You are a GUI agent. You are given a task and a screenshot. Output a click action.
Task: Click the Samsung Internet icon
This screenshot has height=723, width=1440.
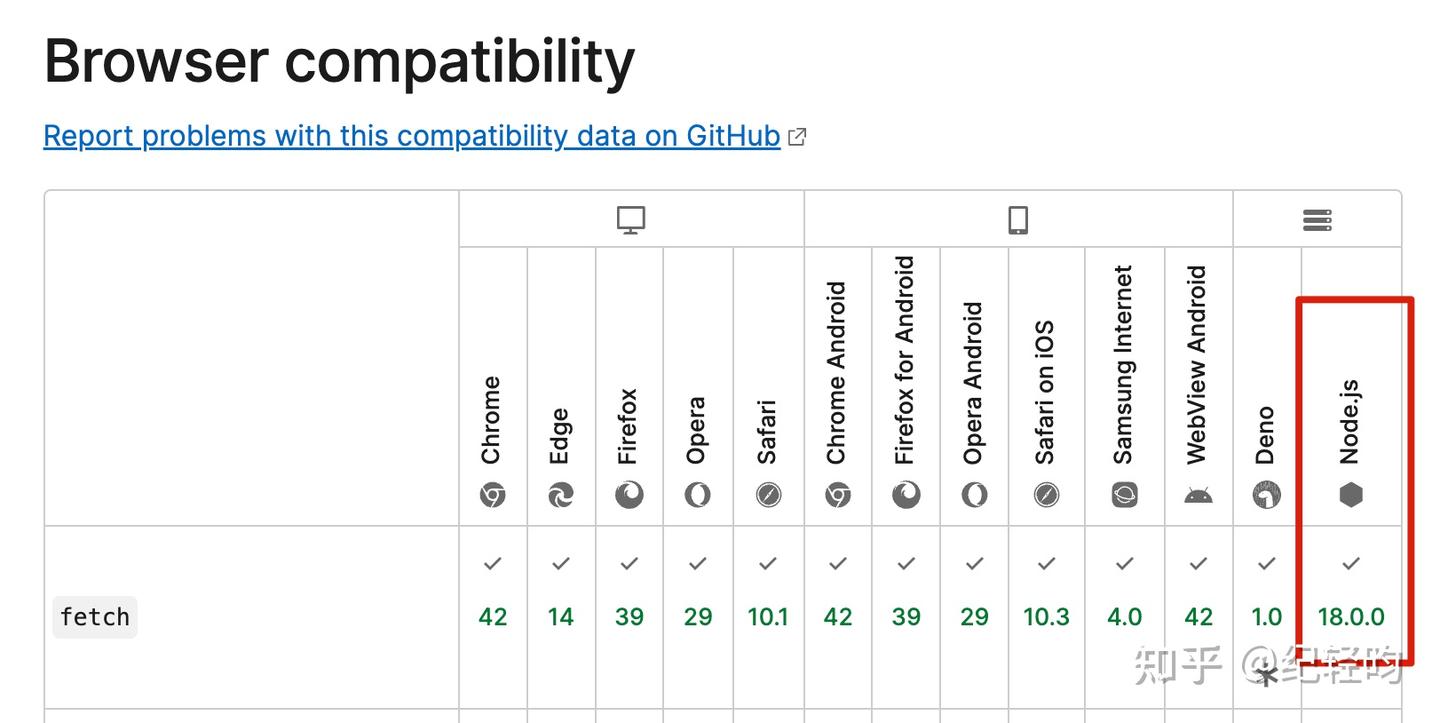[1124, 495]
